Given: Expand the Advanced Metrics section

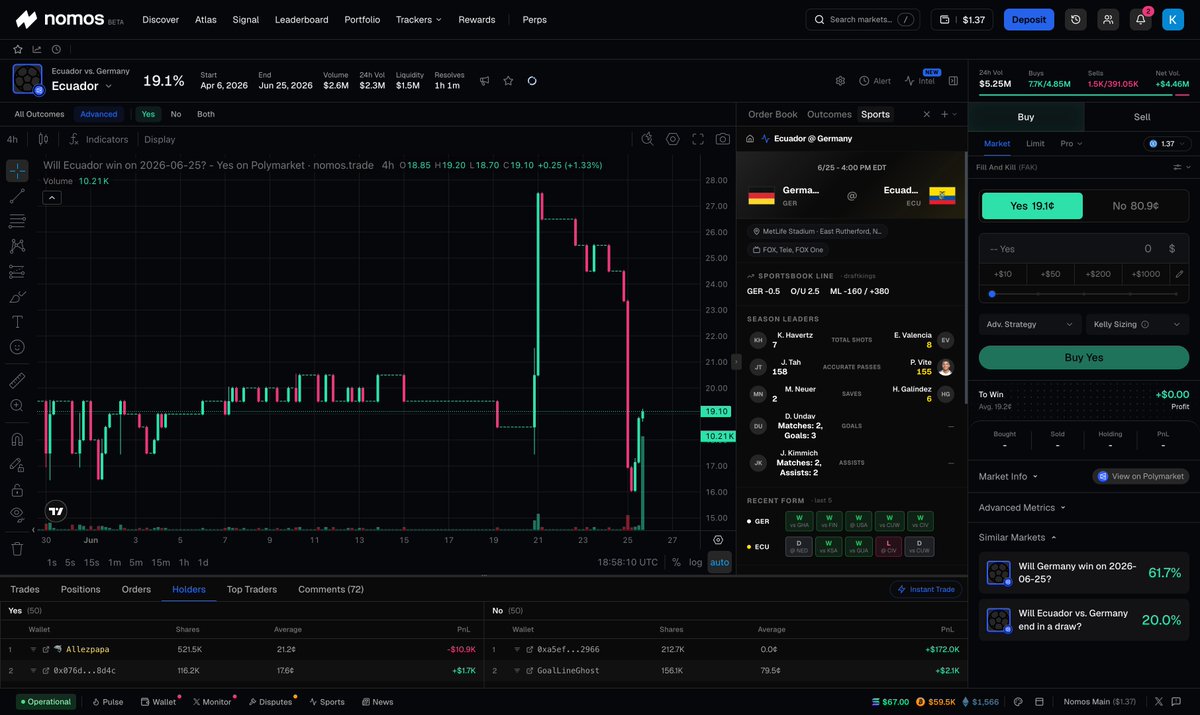Looking at the screenshot, I should click(1022, 508).
